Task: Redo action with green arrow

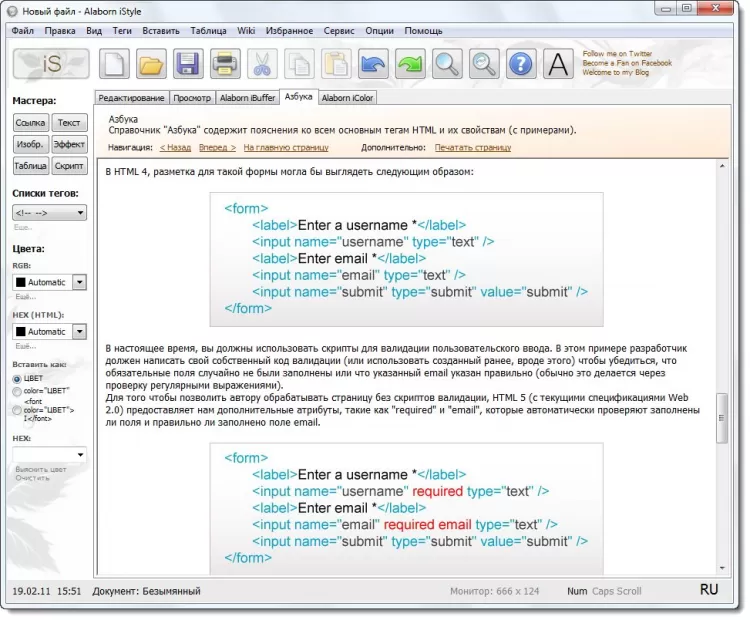Action: 410,64
